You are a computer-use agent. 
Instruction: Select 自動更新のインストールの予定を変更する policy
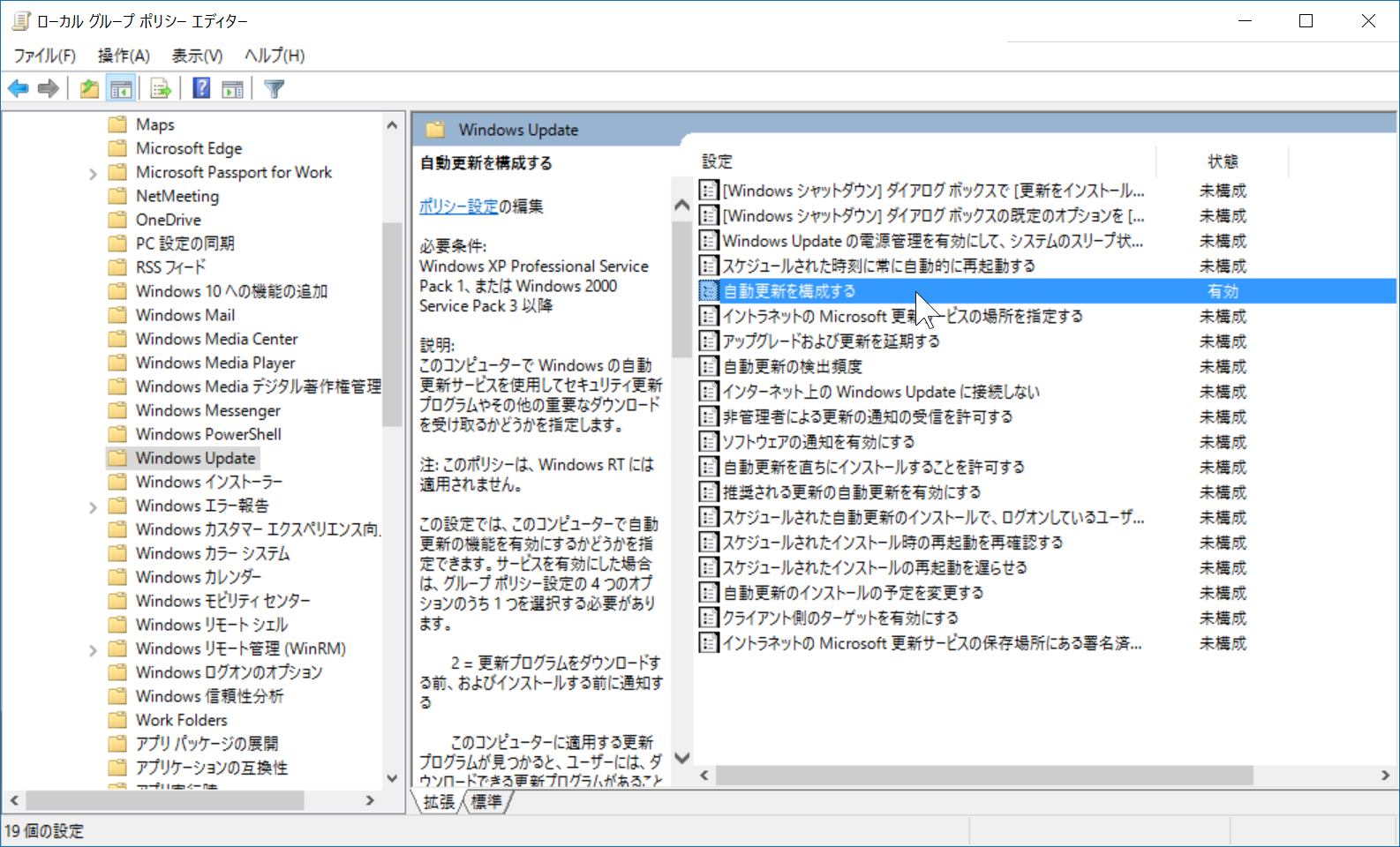tap(853, 592)
